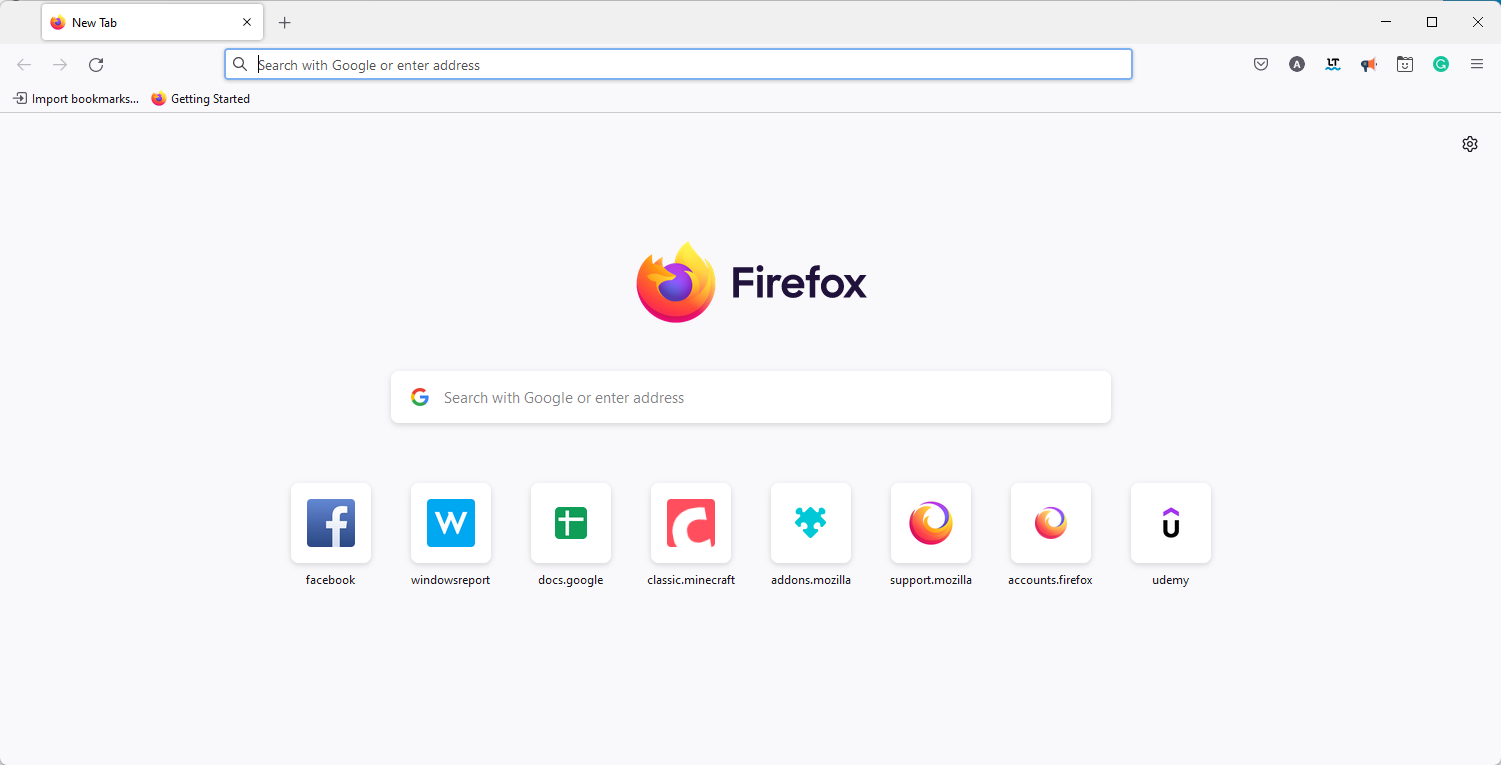Image resolution: width=1501 pixels, height=765 pixels.
Task: Click the Back navigation arrow
Action: [24, 65]
